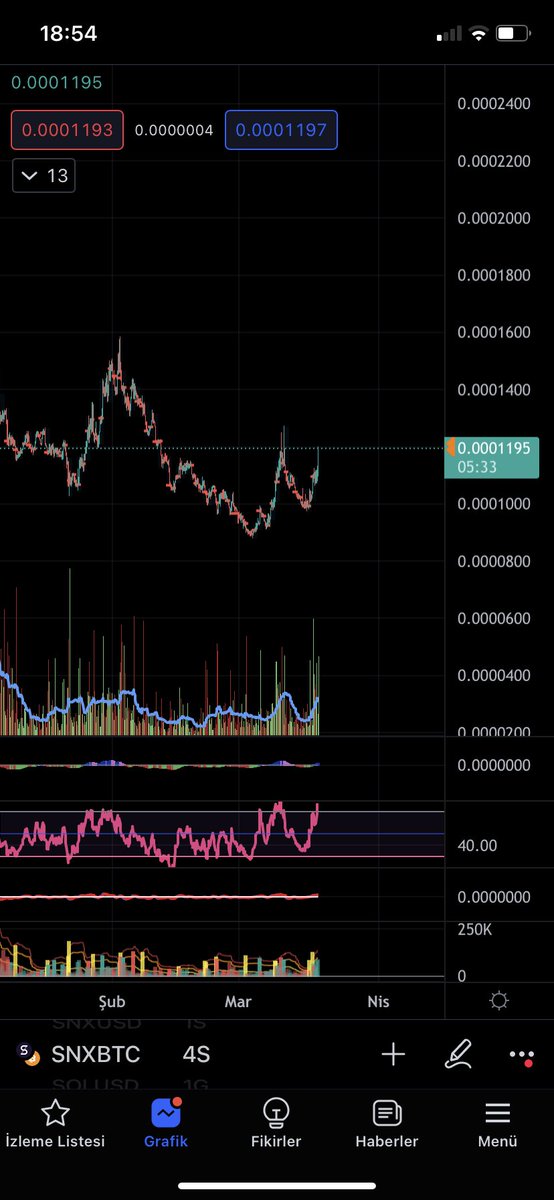554x1200 pixels.
Task: Switch to the Grafik tab
Action: coord(165,1123)
